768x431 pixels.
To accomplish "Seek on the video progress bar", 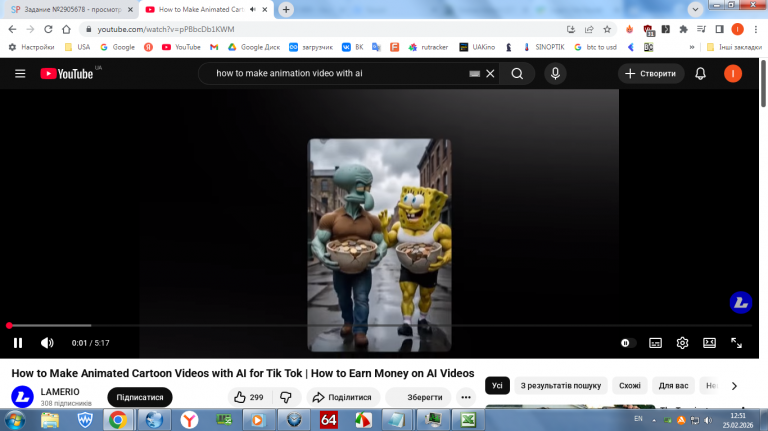I will [x=380, y=325].
